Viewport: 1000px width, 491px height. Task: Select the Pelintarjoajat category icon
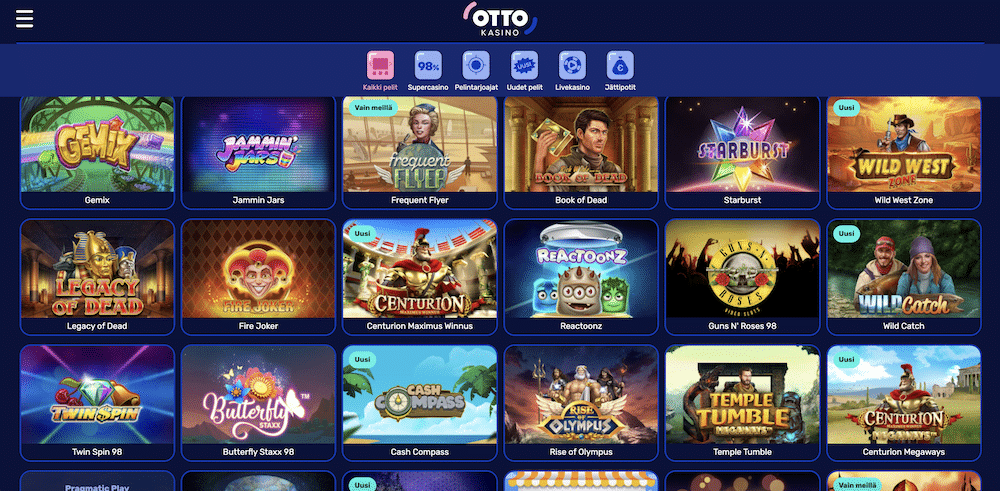tap(476, 65)
